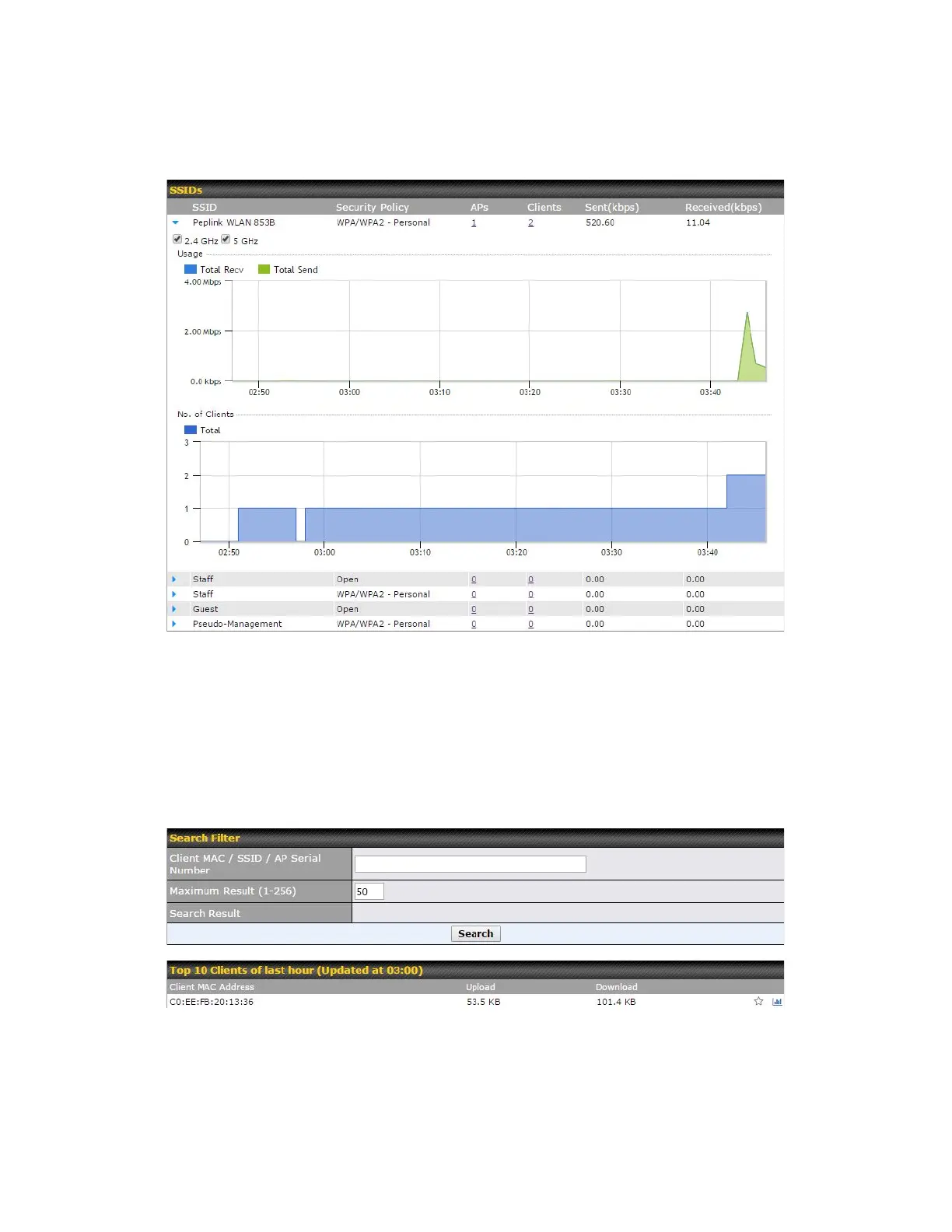Click the Received(kbps) column header
The height and width of the screenshot is (1232, 952).
[723, 207]
